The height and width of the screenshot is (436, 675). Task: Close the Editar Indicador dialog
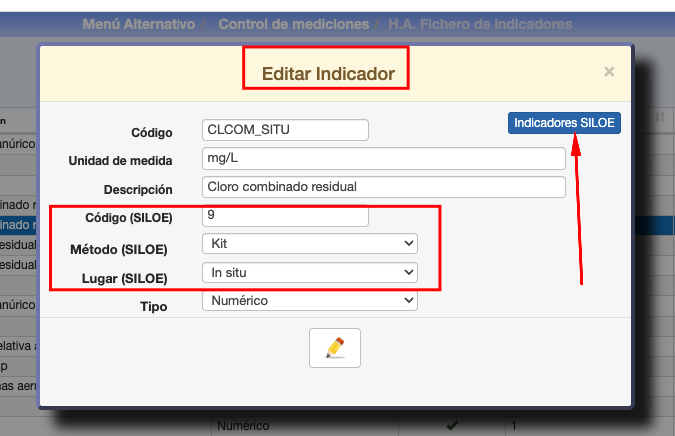point(609,72)
